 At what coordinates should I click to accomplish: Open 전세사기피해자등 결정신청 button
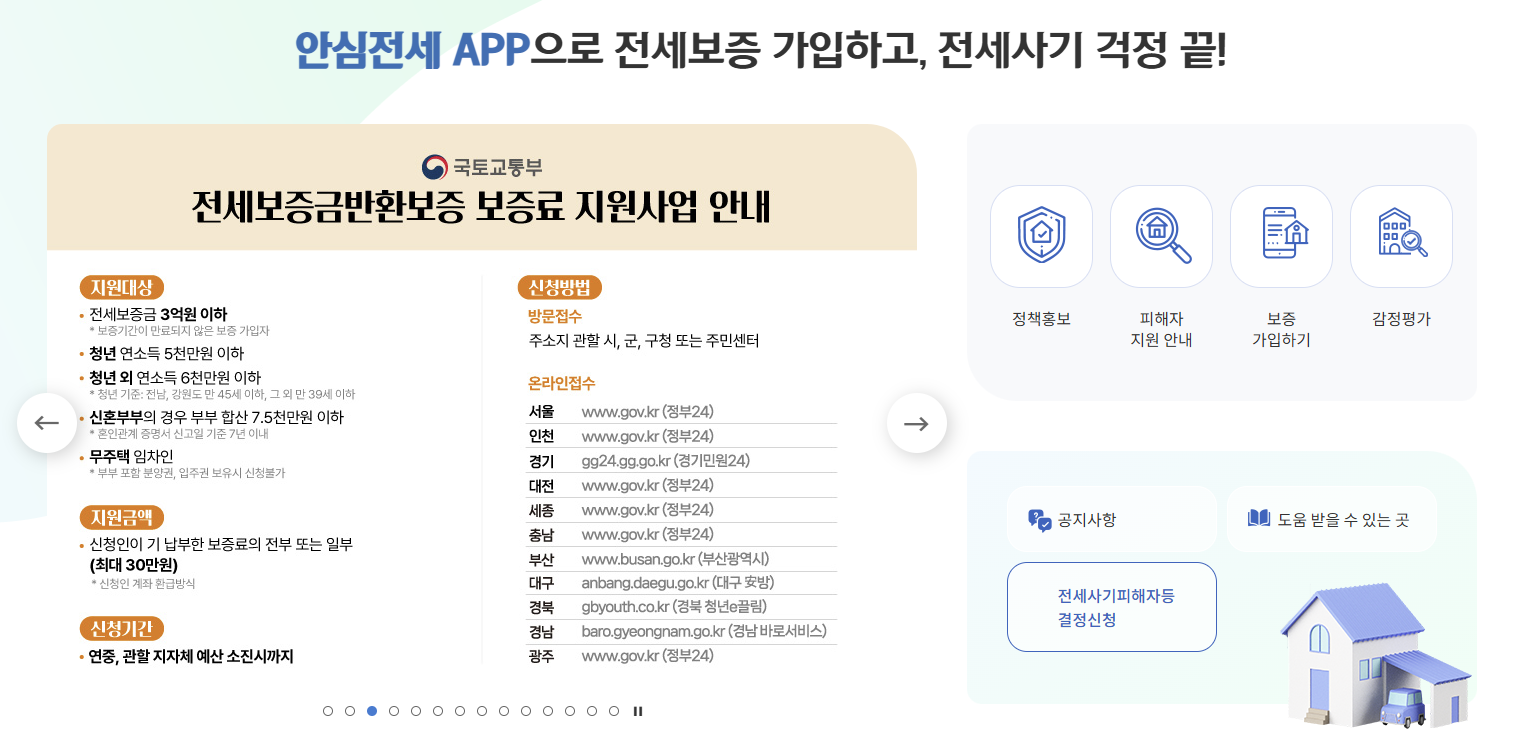pos(1111,607)
